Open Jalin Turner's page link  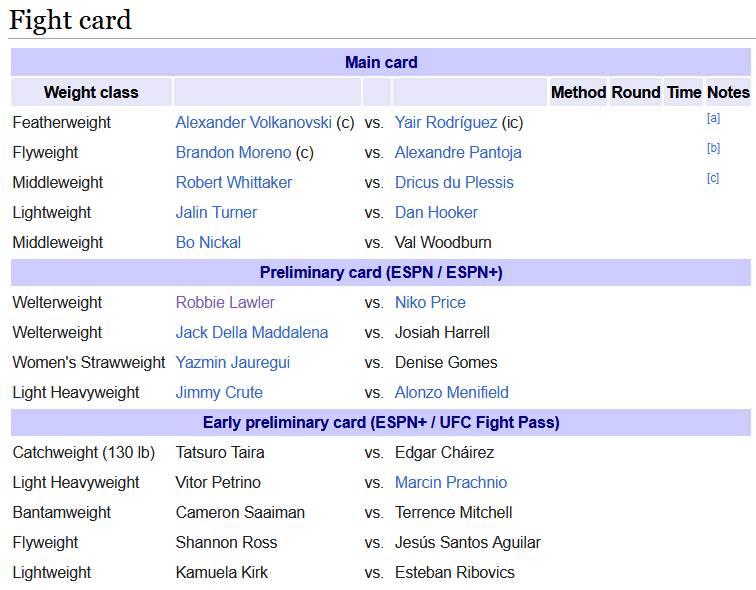(x=216, y=212)
